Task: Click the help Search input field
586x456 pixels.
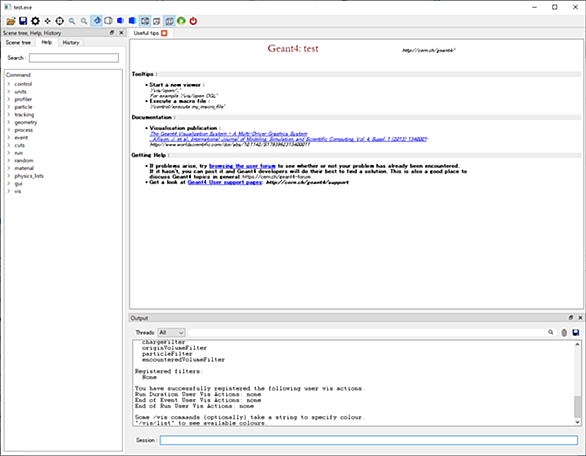Action: pos(74,58)
